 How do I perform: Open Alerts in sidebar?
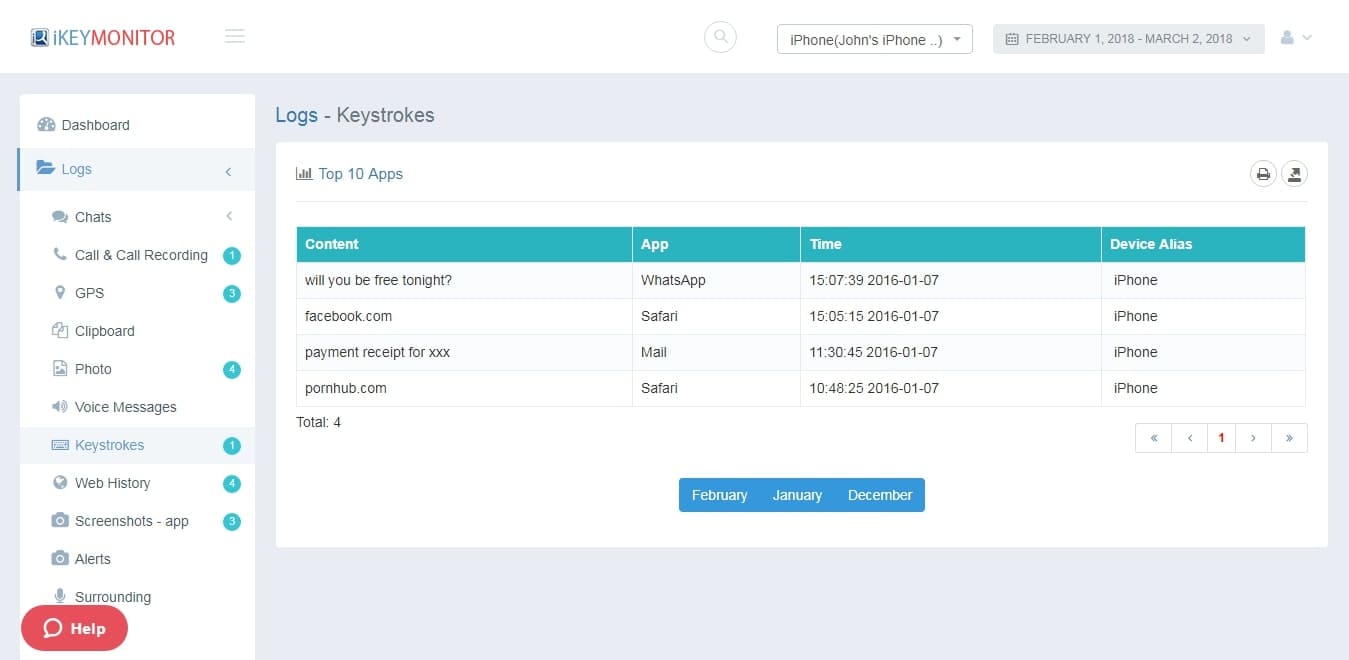click(92, 559)
